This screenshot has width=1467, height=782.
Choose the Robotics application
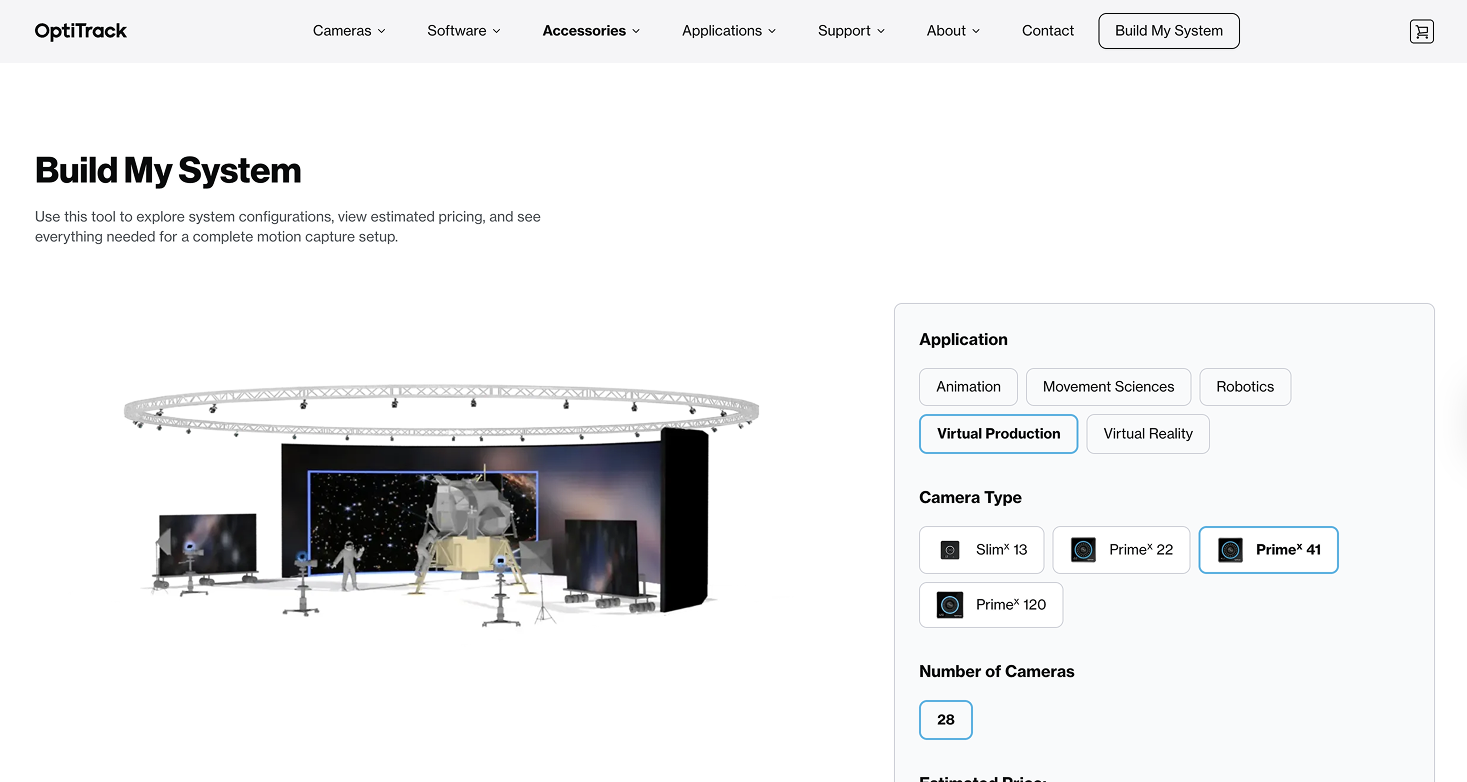click(x=1245, y=387)
